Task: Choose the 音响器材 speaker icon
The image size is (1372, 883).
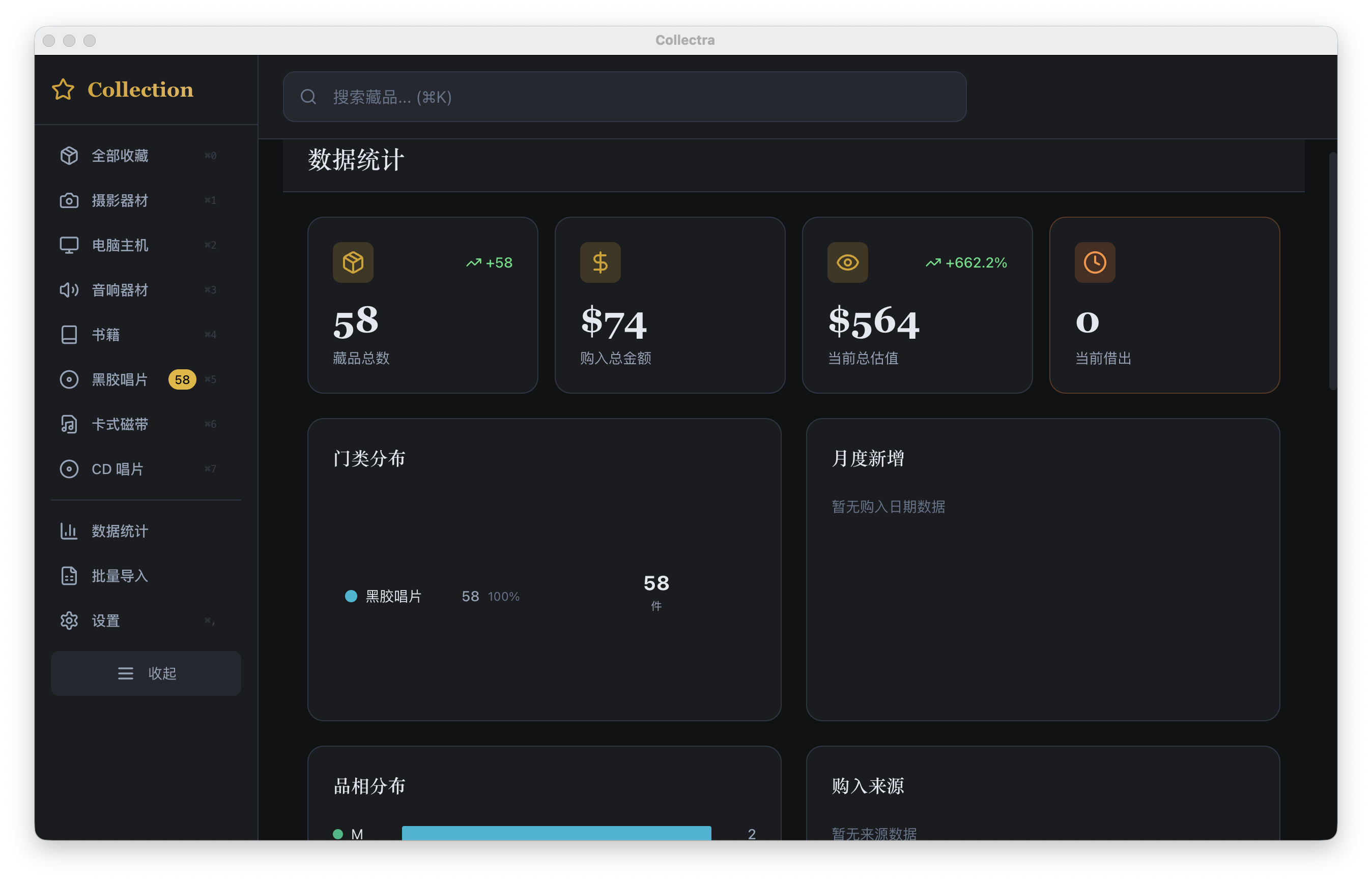Action: (69, 289)
